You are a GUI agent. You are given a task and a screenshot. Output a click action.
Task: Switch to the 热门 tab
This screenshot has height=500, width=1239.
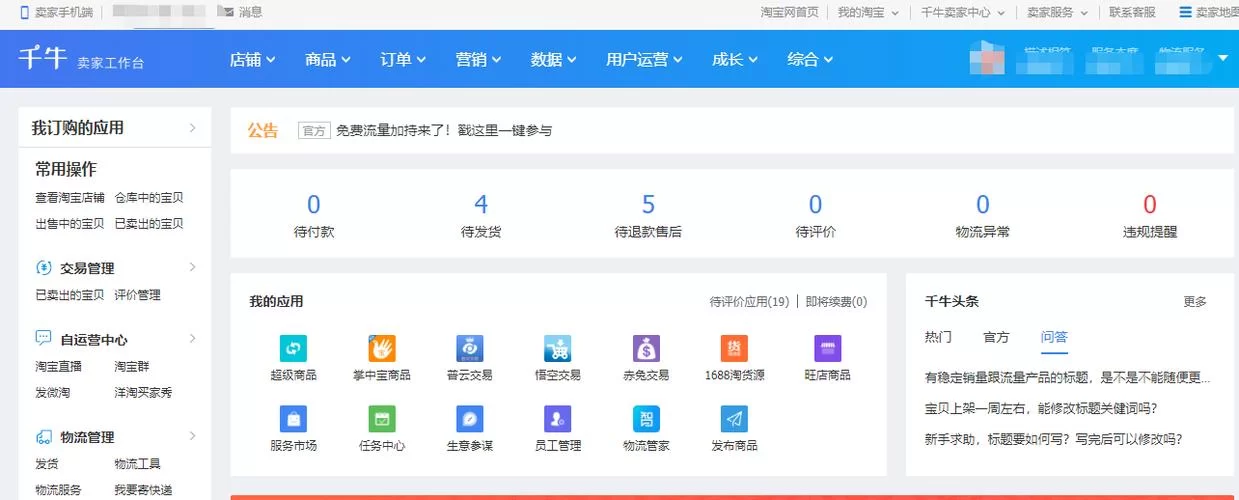click(938, 337)
